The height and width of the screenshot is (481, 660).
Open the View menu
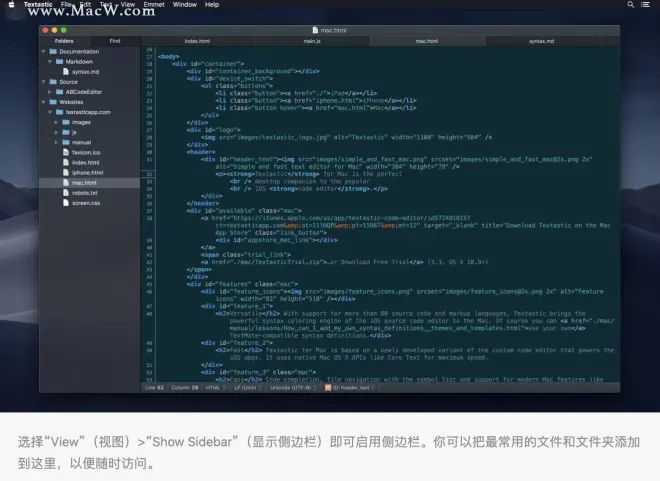click(x=128, y=4)
